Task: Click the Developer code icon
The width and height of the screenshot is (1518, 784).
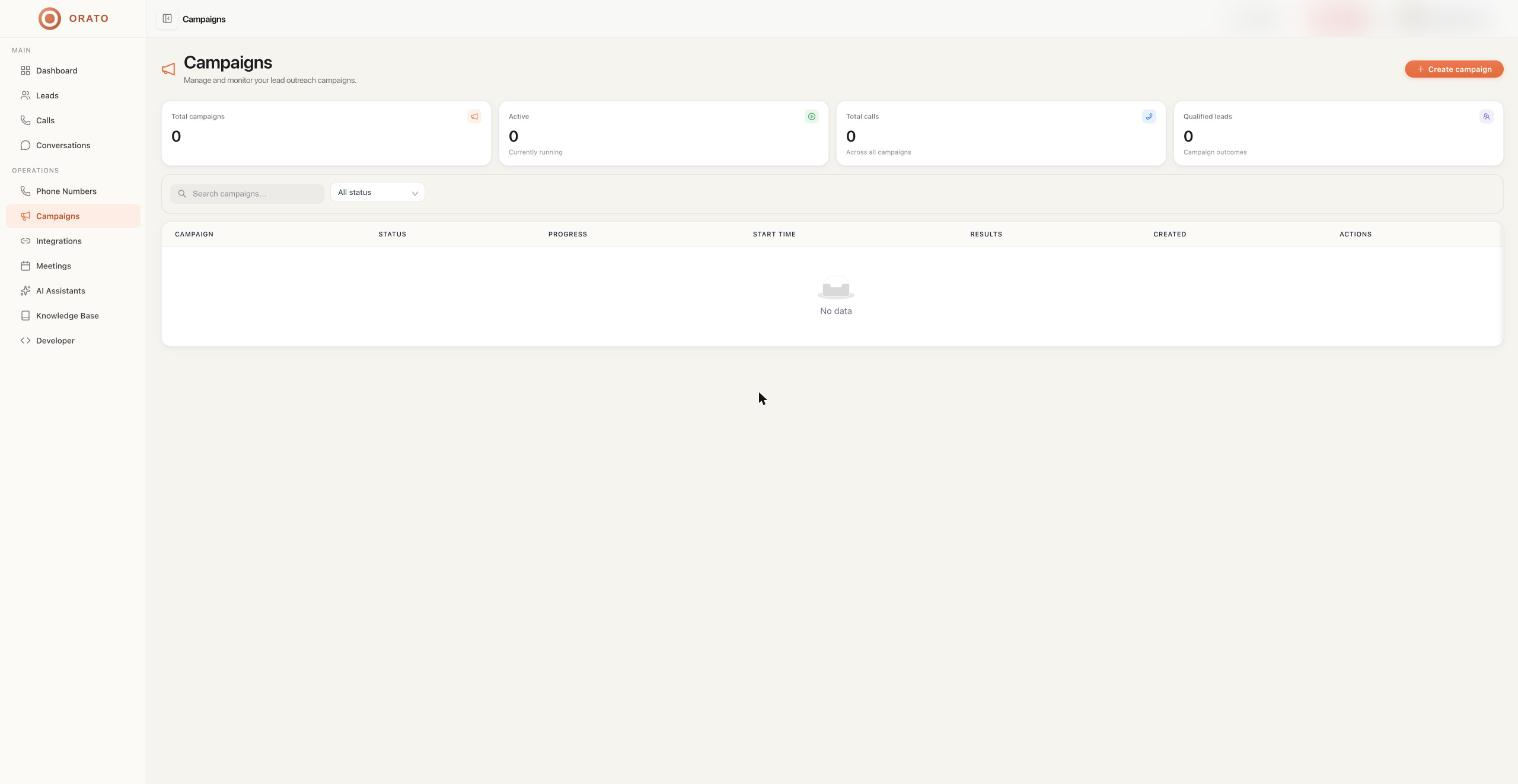Action: [x=25, y=341]
